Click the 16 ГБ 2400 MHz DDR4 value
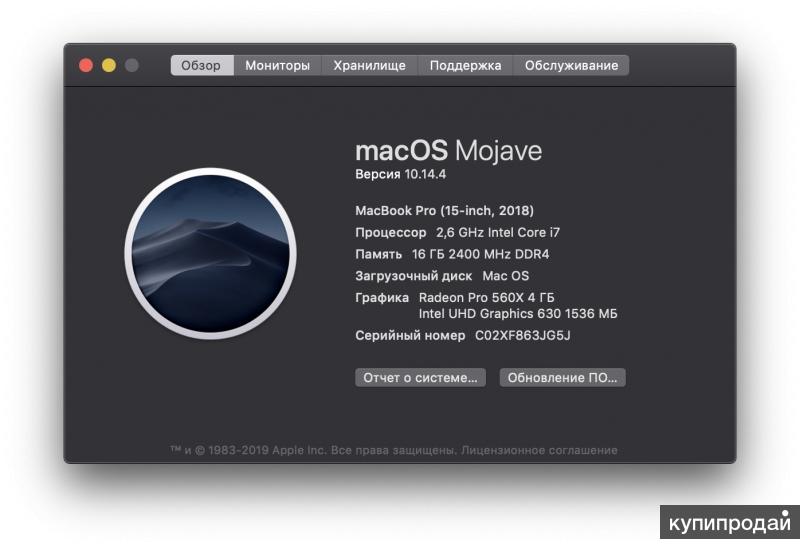 (481, 254)
